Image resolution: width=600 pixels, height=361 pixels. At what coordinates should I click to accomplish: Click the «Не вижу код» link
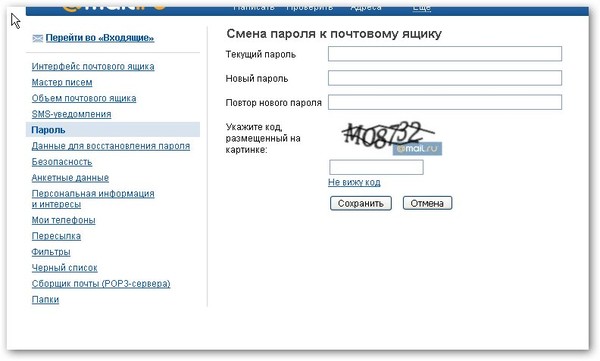coord(354,182)
